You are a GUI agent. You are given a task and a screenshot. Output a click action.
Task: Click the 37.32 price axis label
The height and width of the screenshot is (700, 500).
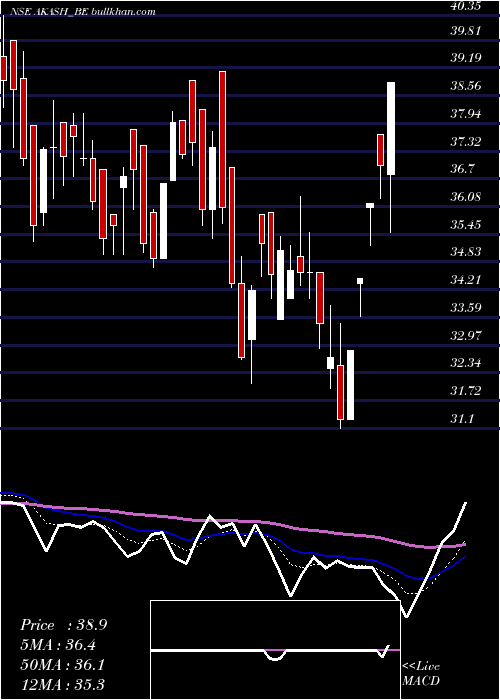pyautogui.click(x=465, y=142)
